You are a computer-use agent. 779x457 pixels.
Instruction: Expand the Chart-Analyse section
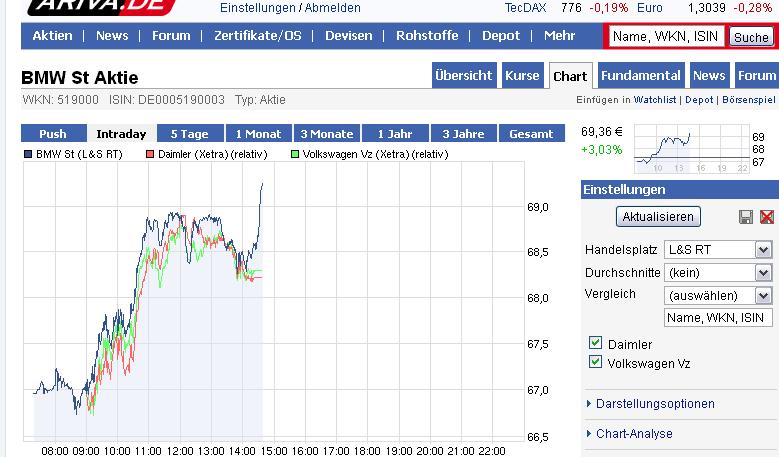(634, 434)
